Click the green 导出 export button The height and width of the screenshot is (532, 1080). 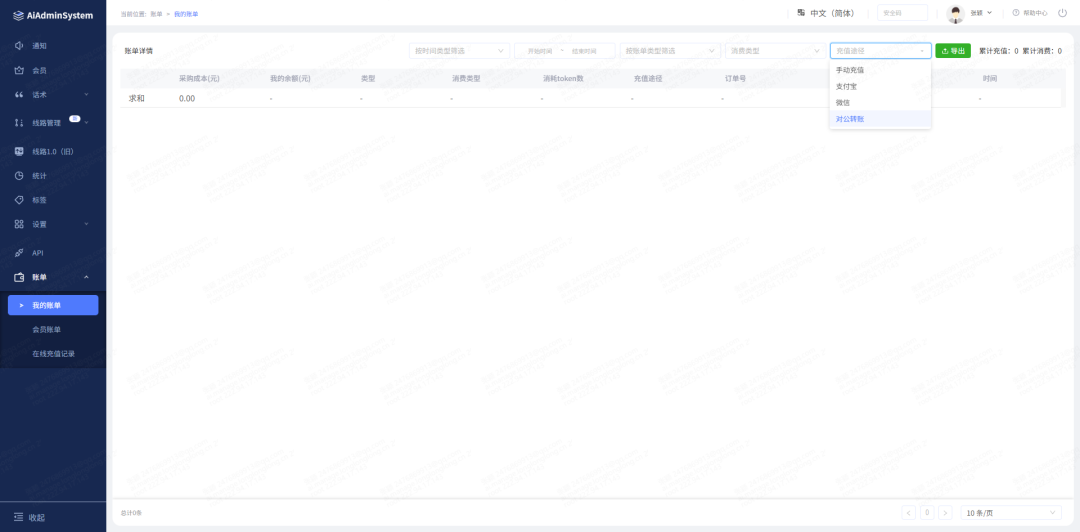pyautogui.click(x=953, y=51)
